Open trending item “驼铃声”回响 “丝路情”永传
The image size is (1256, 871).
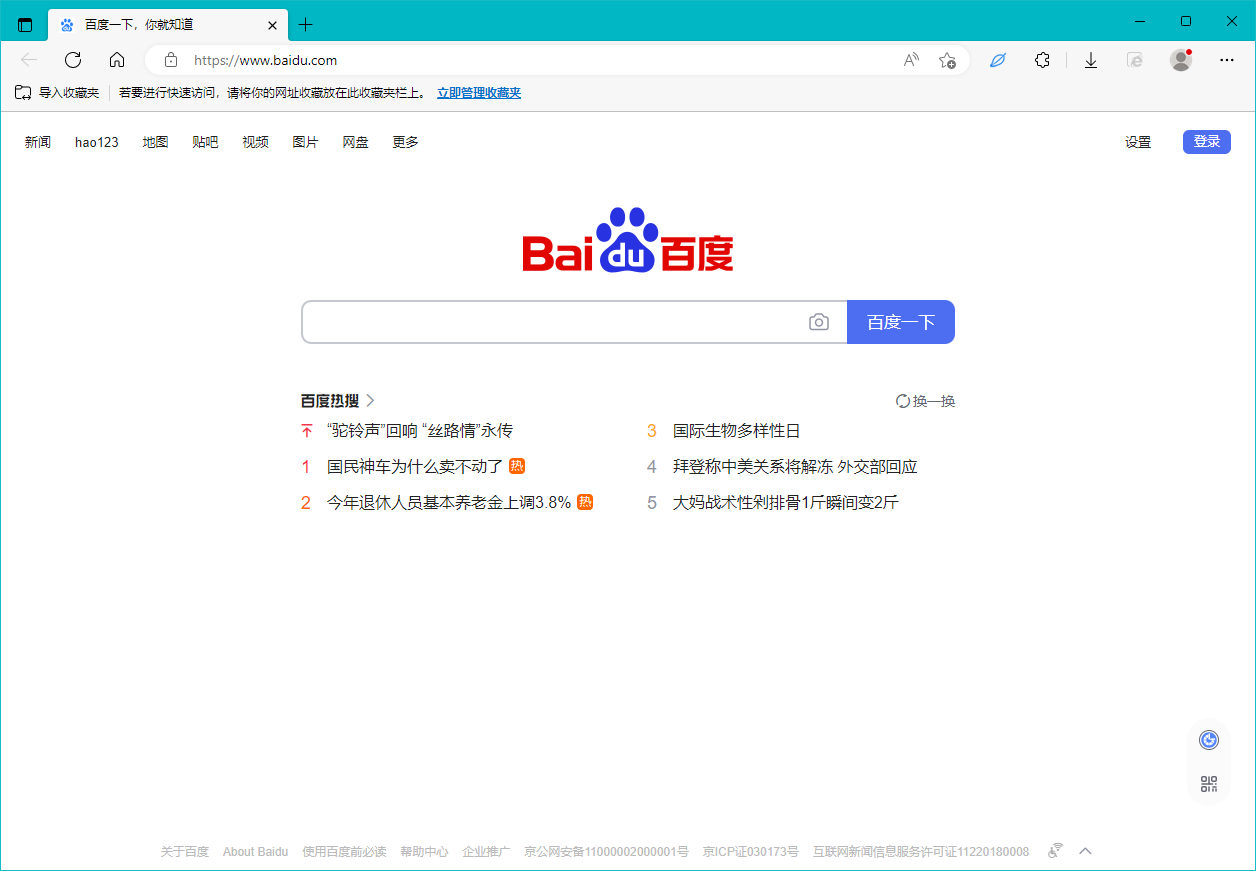click(x=420, y=431)
